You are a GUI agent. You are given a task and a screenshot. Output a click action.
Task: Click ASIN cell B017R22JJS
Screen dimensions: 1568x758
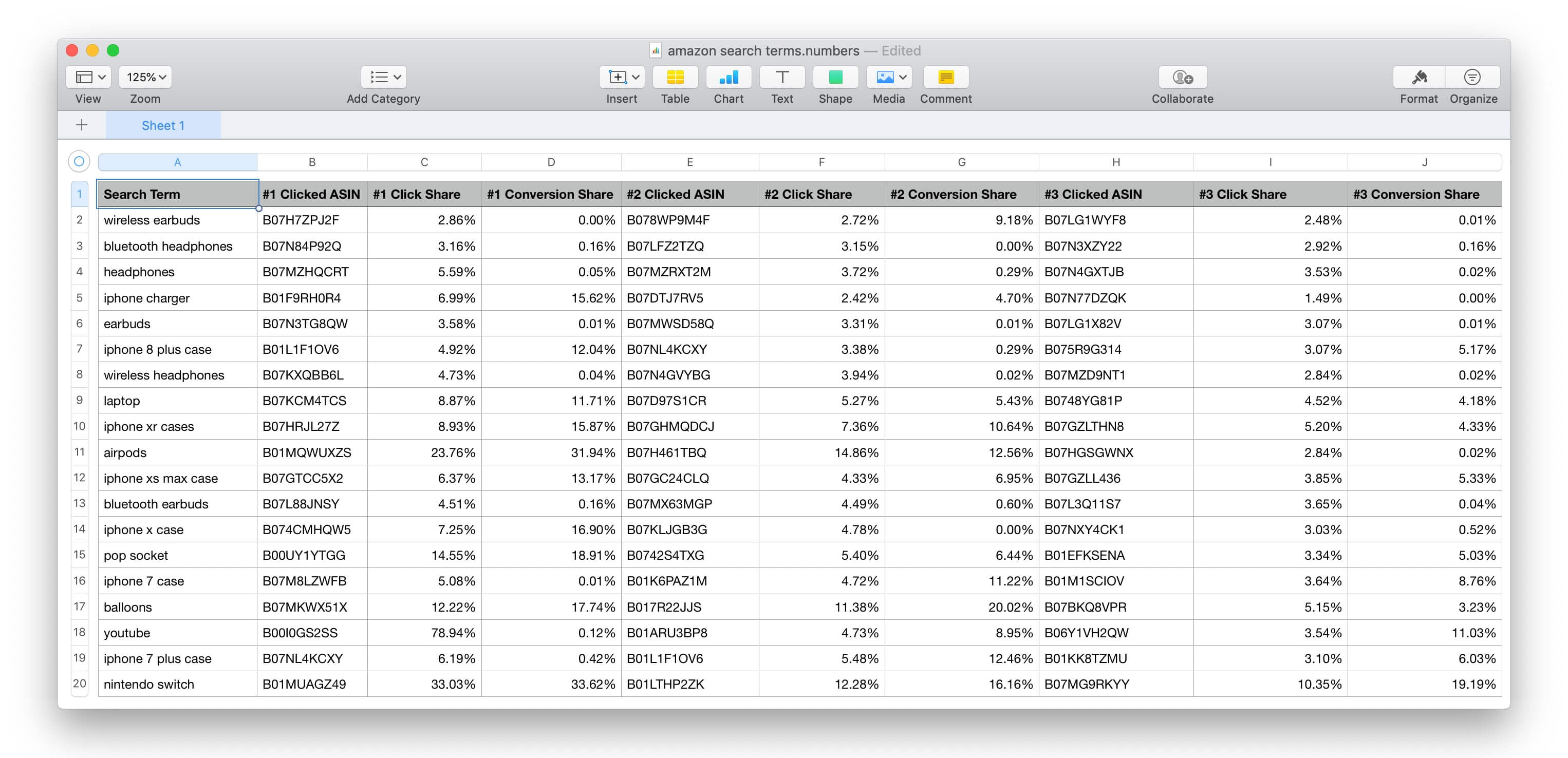coord(689,607)
